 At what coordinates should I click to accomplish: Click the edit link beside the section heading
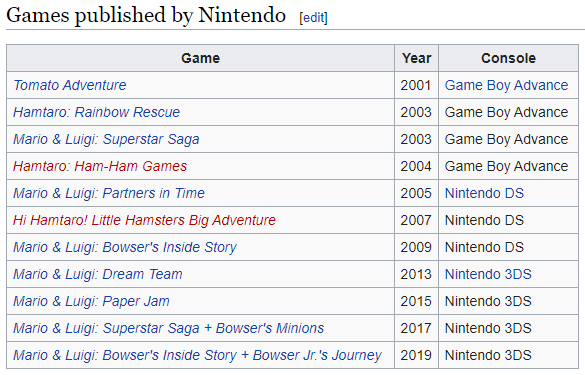point(313,18)
